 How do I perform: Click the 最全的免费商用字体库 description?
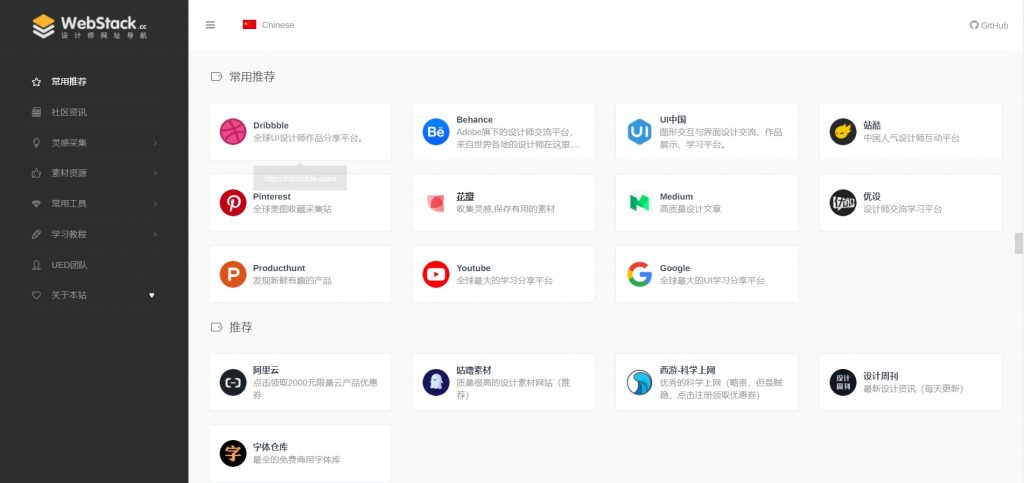click(x=296, y=460)
